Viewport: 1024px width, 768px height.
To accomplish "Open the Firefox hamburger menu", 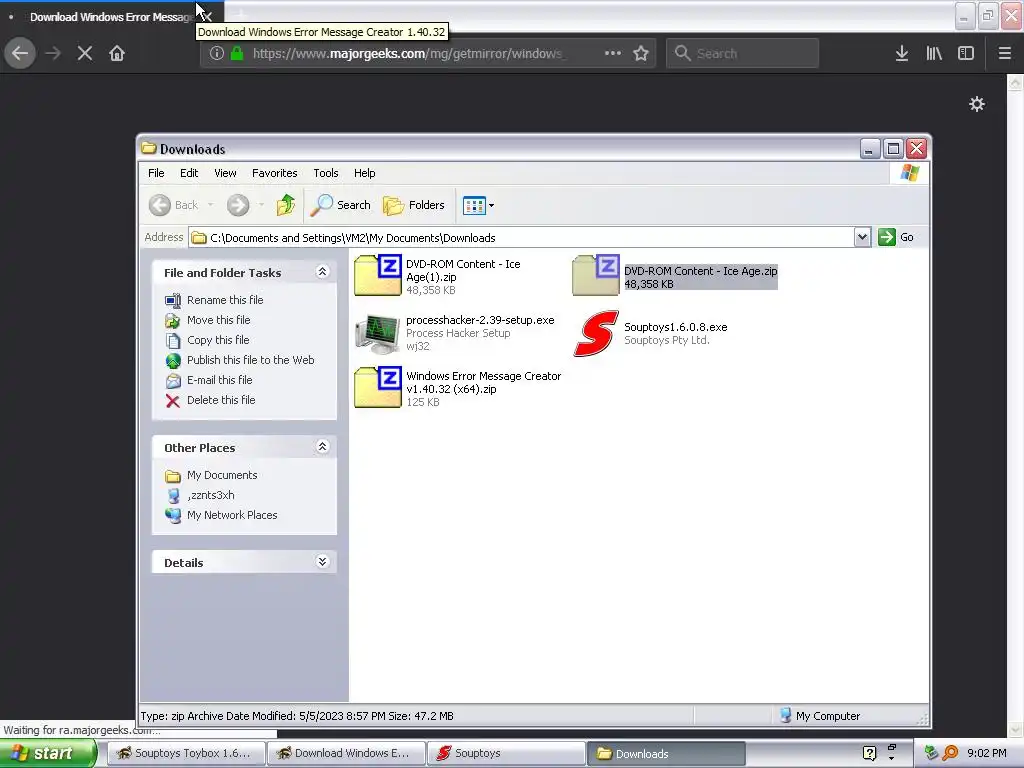I will pos(1005,53).
